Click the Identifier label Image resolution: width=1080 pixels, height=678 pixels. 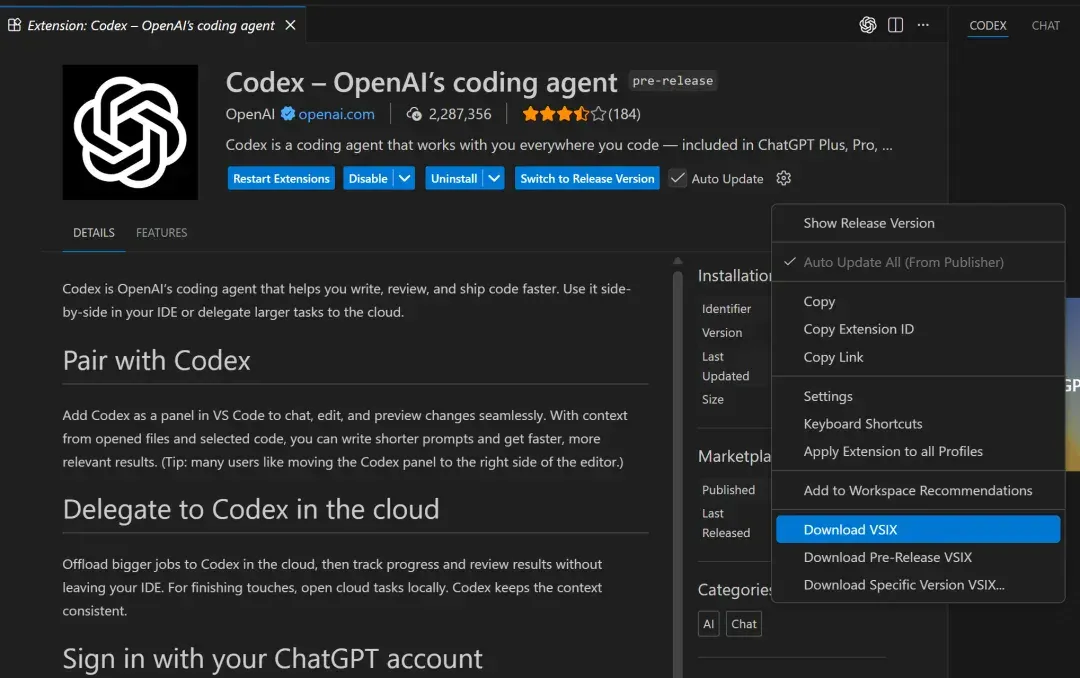[x=727, y=309]
